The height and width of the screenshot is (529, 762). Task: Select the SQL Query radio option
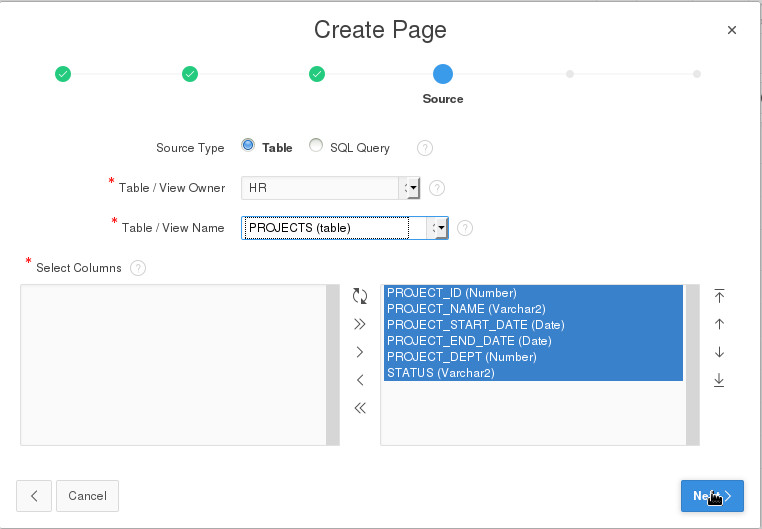316,145
